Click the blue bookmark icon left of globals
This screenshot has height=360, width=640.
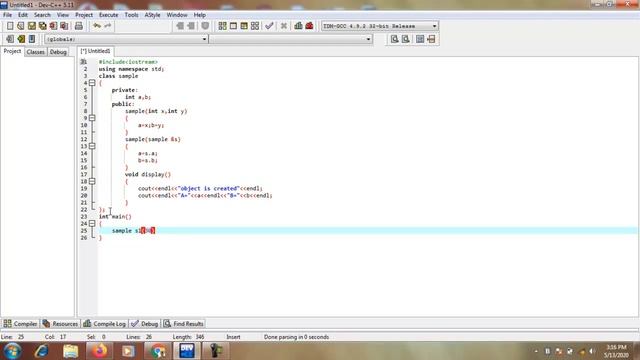tap(32, 39)
